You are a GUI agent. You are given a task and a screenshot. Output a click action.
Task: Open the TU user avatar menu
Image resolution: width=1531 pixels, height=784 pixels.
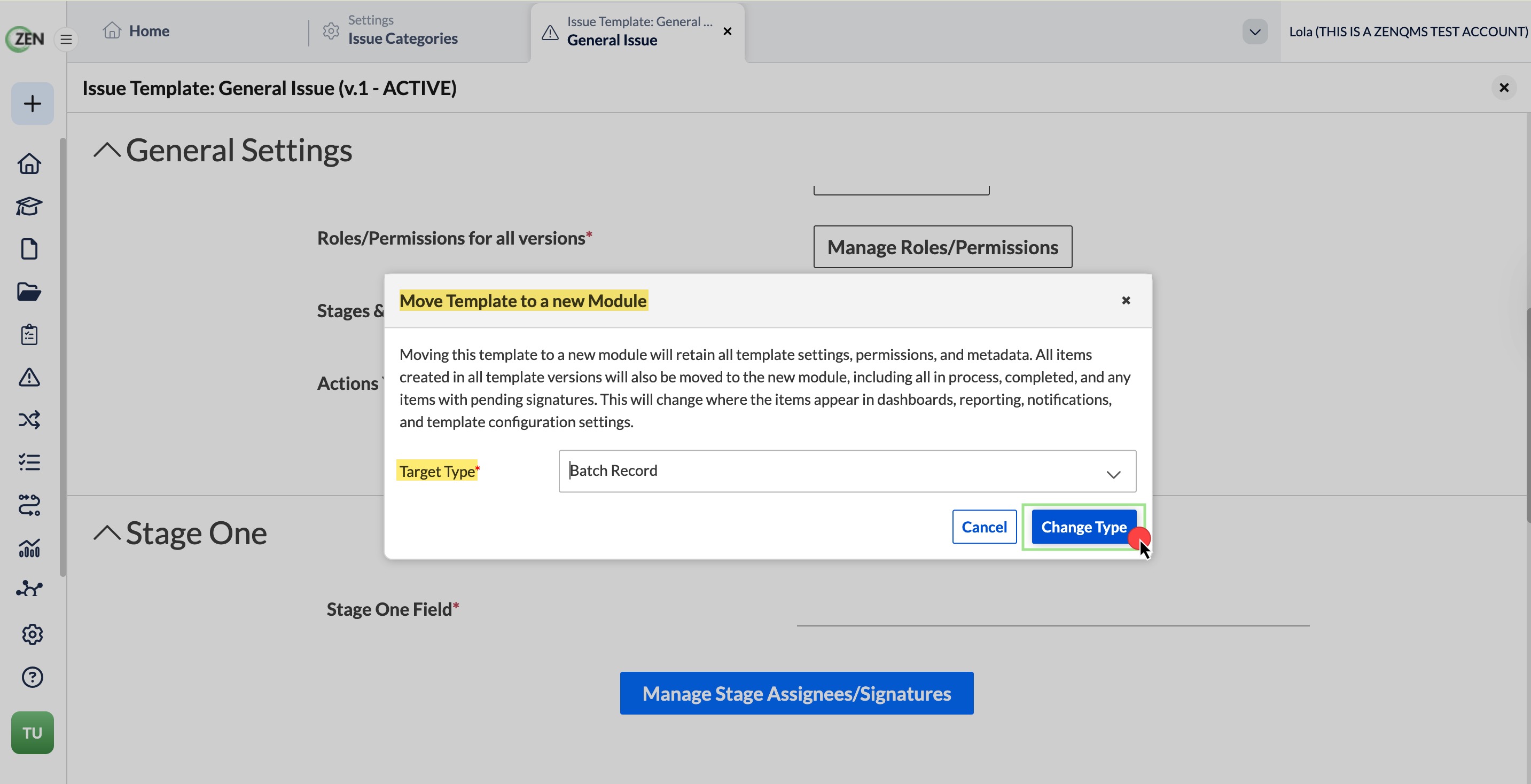point(32,733)
